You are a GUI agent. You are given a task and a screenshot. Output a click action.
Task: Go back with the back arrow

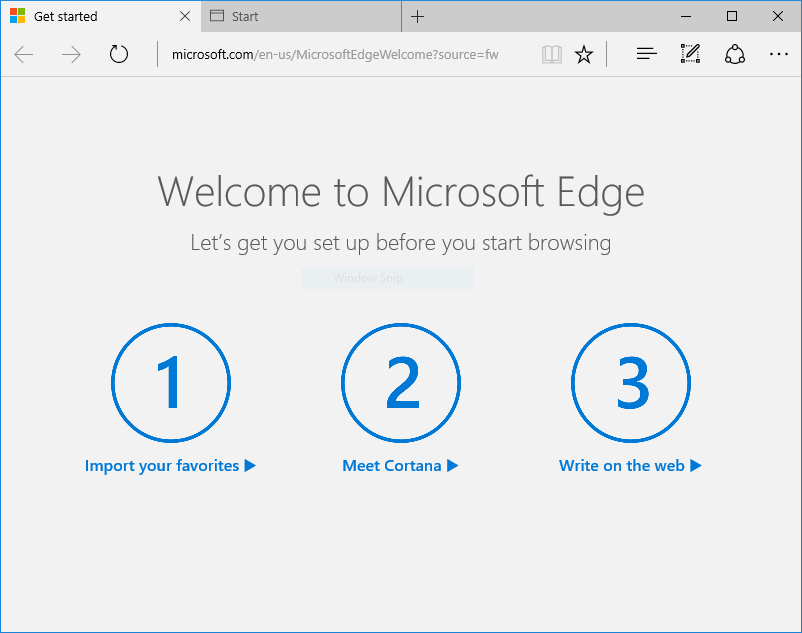(24, 54)
